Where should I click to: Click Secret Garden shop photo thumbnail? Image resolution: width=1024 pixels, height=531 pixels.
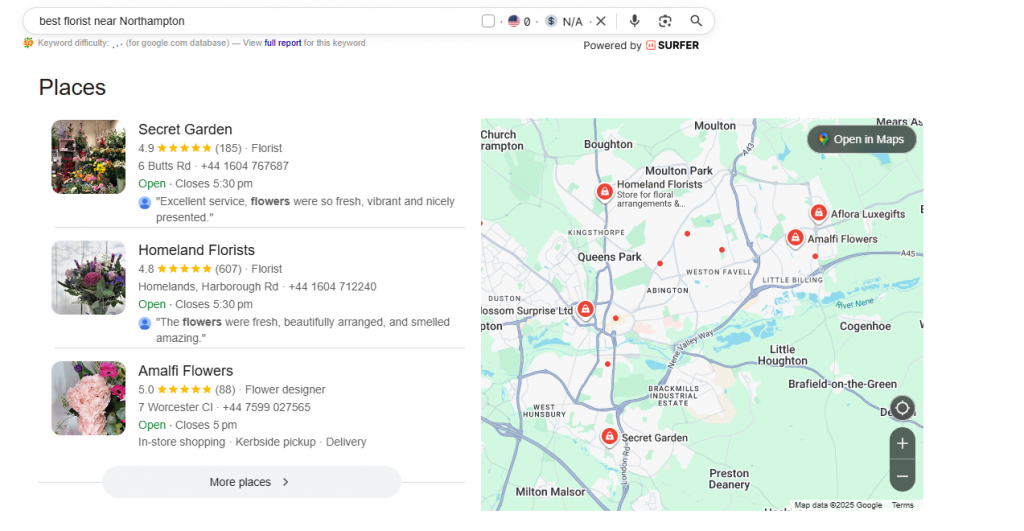point(88,157)
